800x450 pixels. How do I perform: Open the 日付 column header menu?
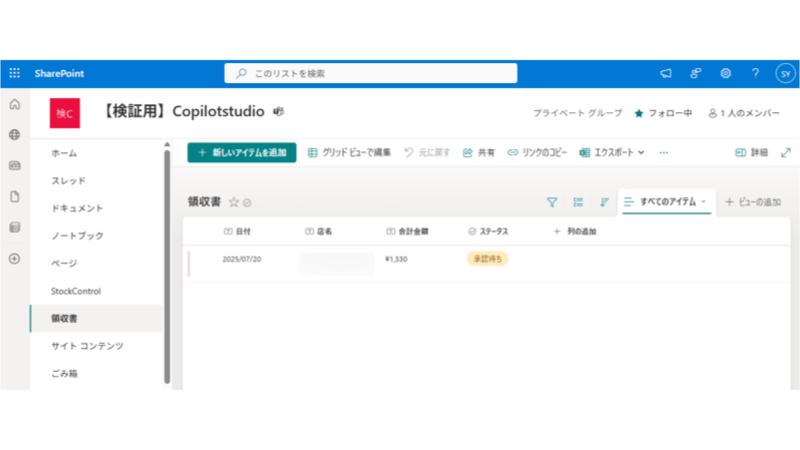pos(237,232)
